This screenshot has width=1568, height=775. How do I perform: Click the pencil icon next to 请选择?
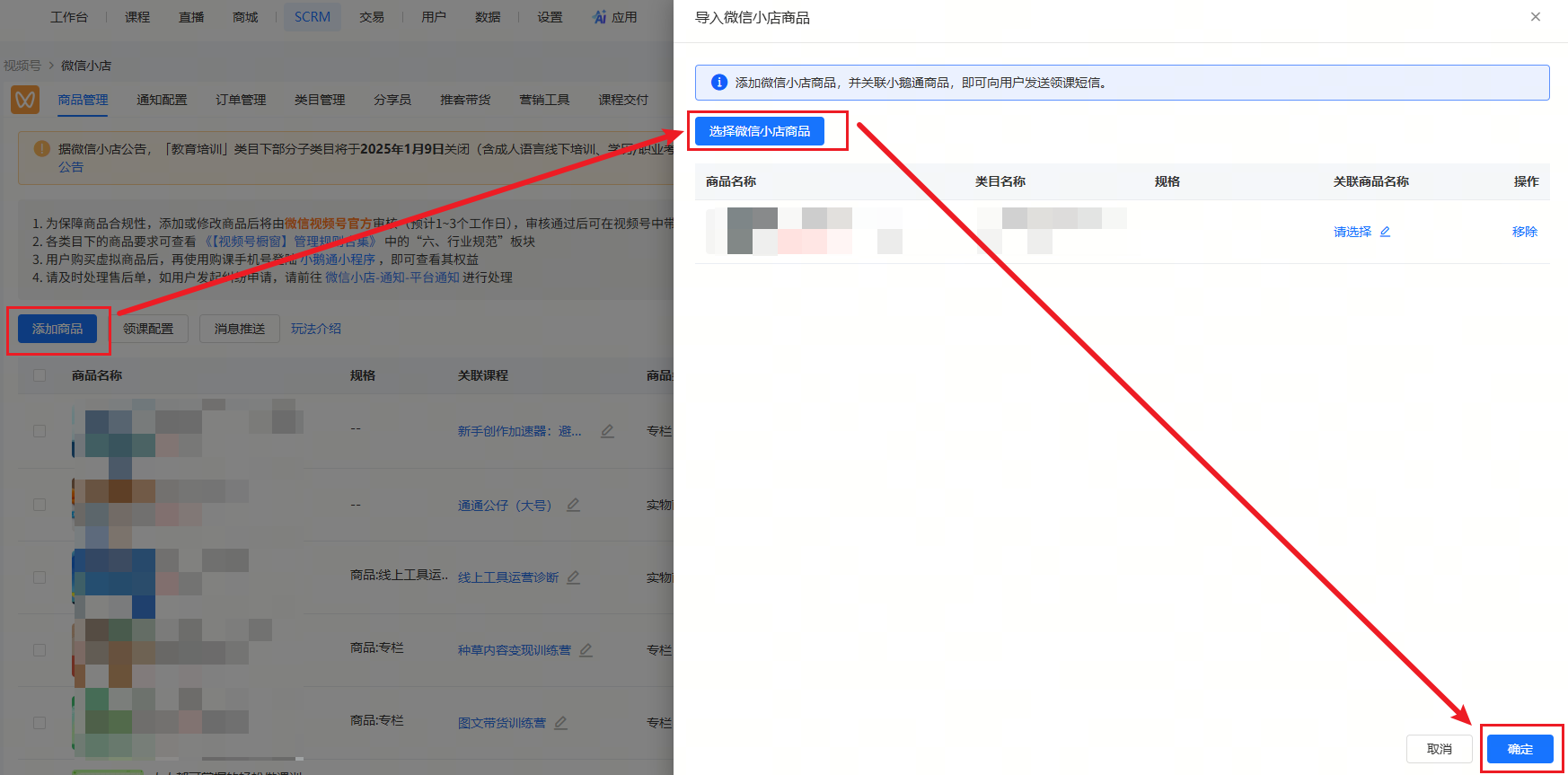[x=1385, y=232]
